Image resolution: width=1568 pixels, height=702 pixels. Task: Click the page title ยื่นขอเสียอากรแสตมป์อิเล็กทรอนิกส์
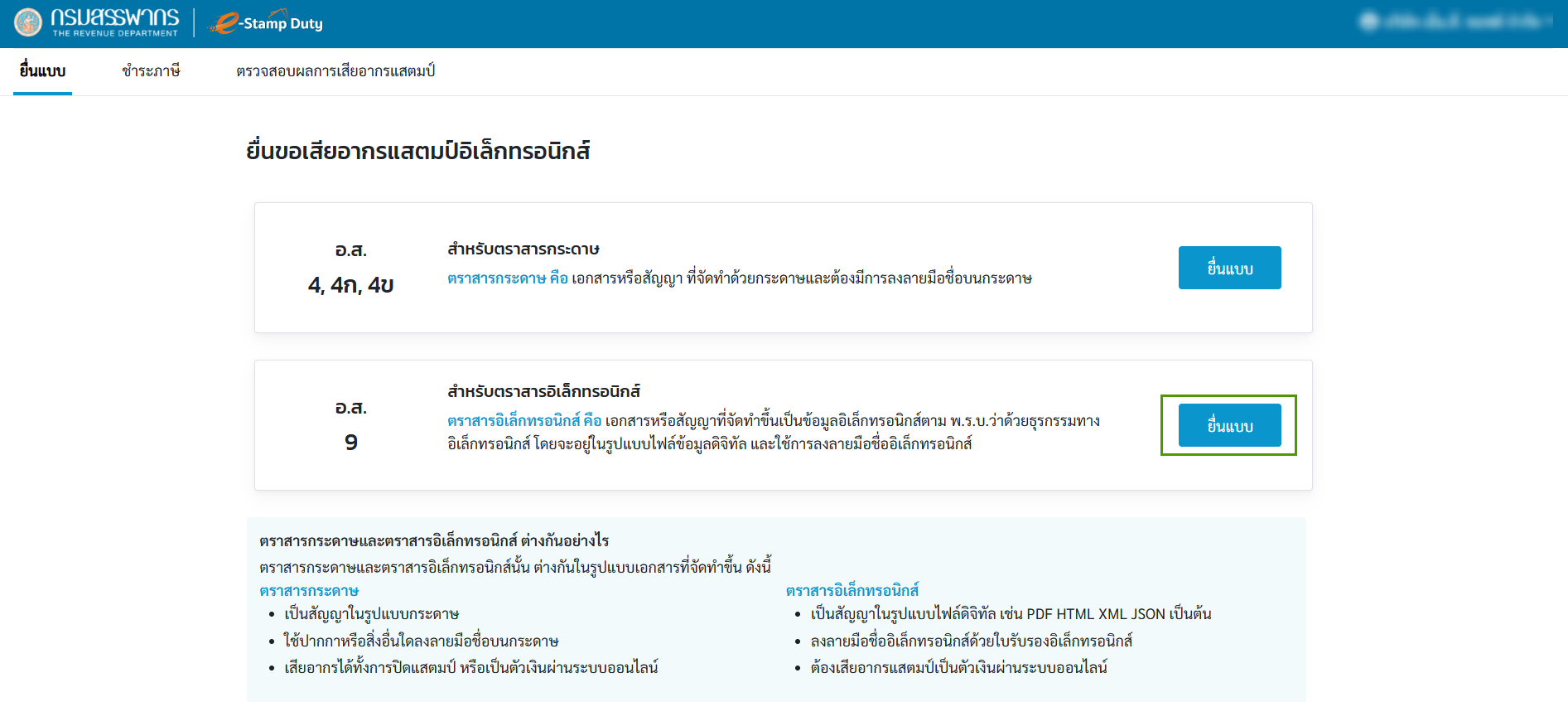pos(417,151)
